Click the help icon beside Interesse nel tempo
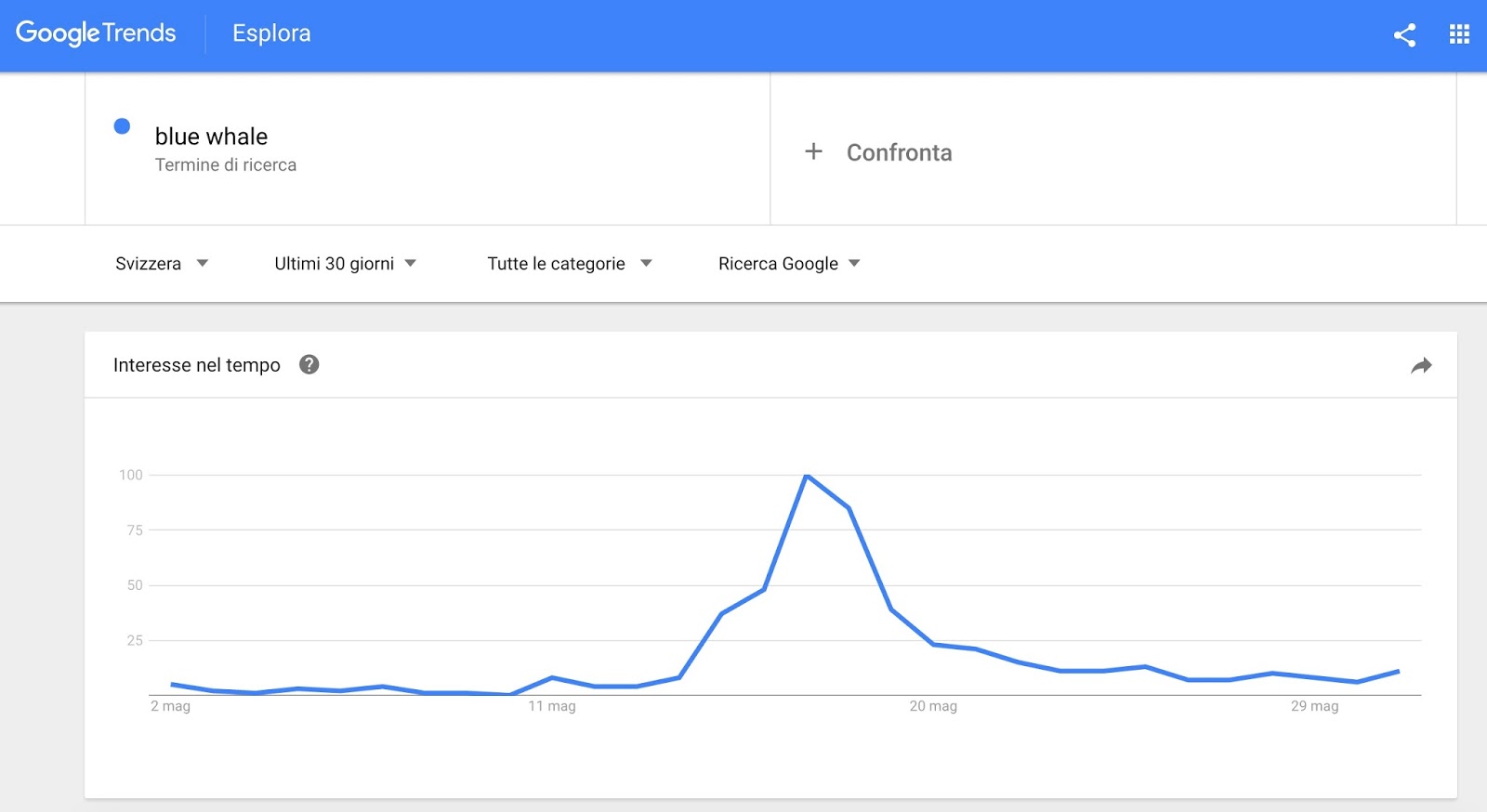1487x812 pixels. [309, 365]
